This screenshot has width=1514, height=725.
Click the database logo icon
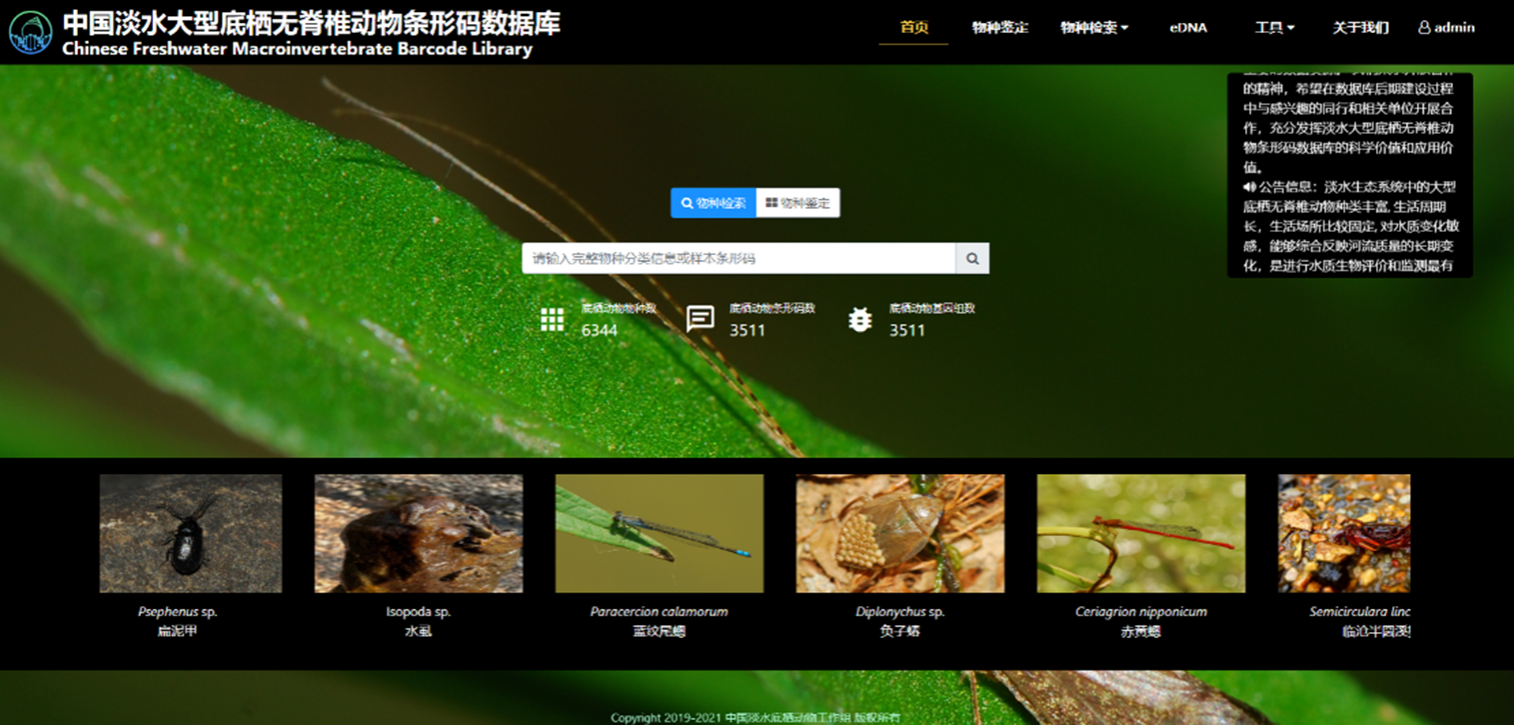point(30,32)
